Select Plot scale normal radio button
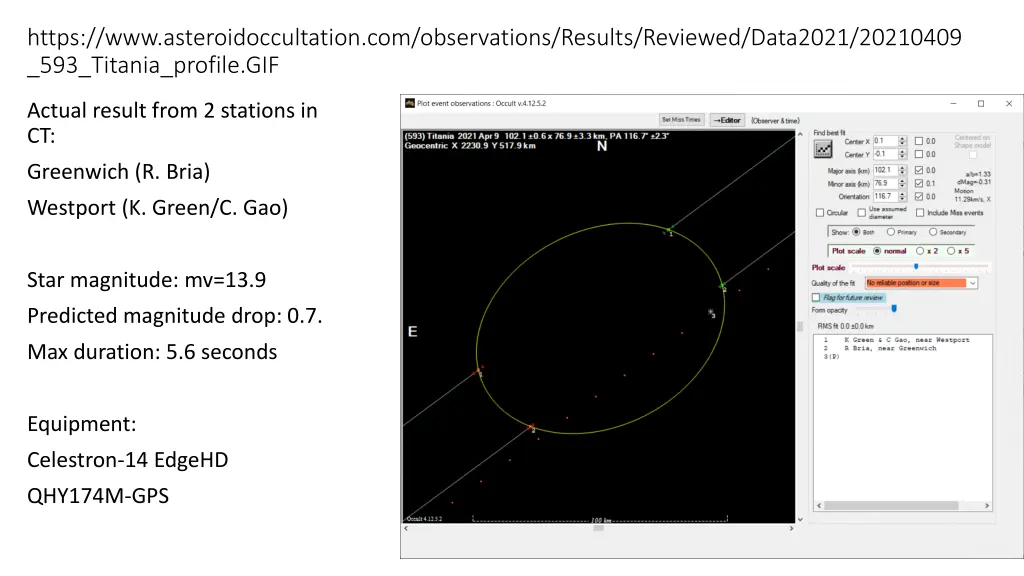The image size is (1024, 576). 877,251
